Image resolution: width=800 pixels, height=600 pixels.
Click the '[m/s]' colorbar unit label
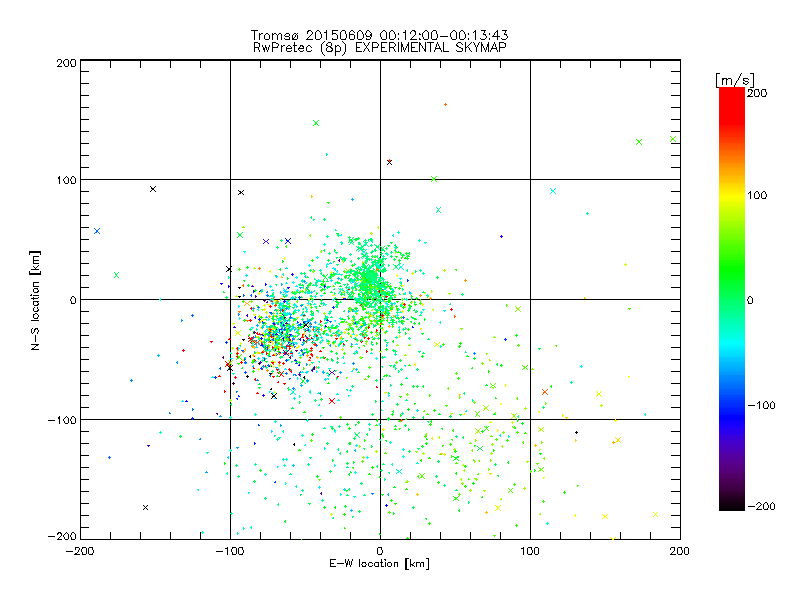pyautogui.click(x=735, y=81)
